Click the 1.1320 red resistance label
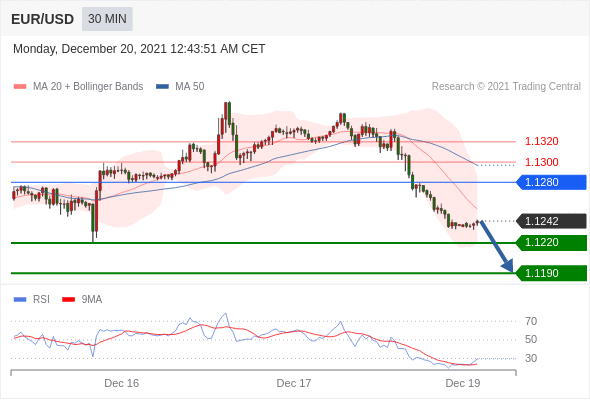Image resolution: width=590 pixels, height=400 pixels. [x=541, y=141]
